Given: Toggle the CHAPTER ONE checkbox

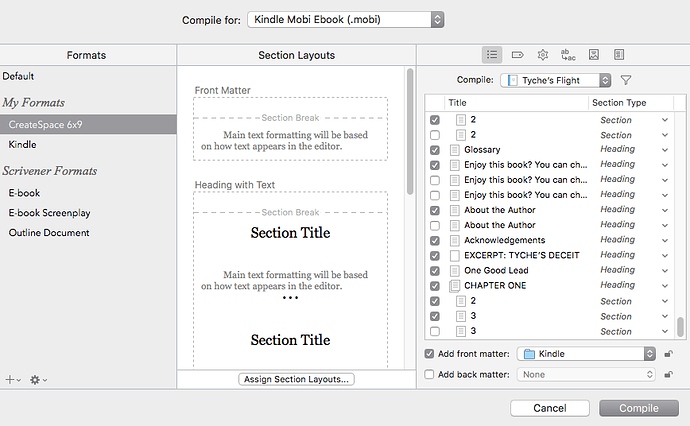Looking at the screenshot, I should coord(435,286).
